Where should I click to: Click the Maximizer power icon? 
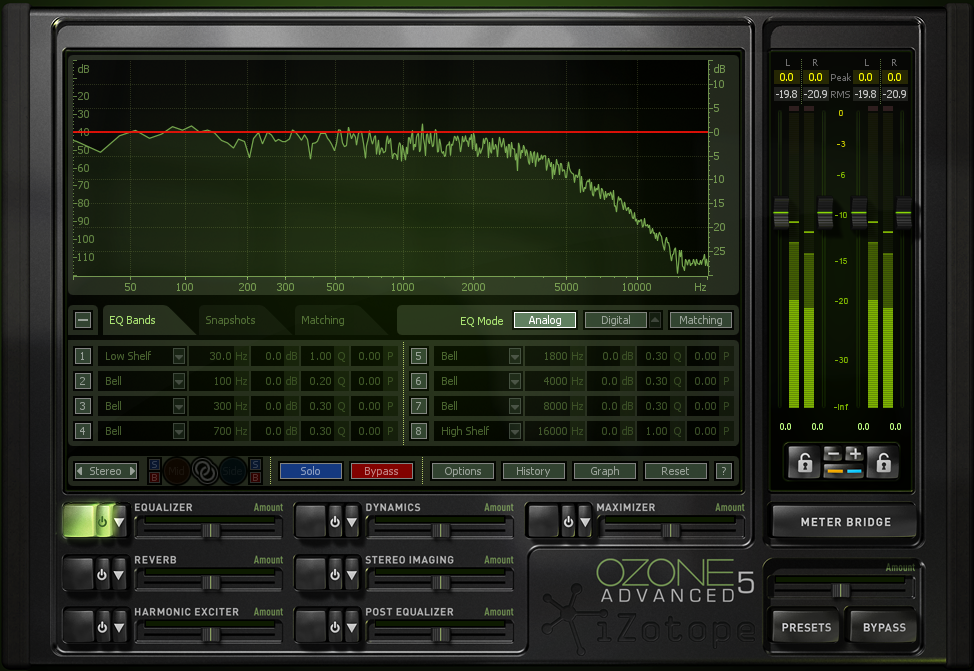coord(568,522)
